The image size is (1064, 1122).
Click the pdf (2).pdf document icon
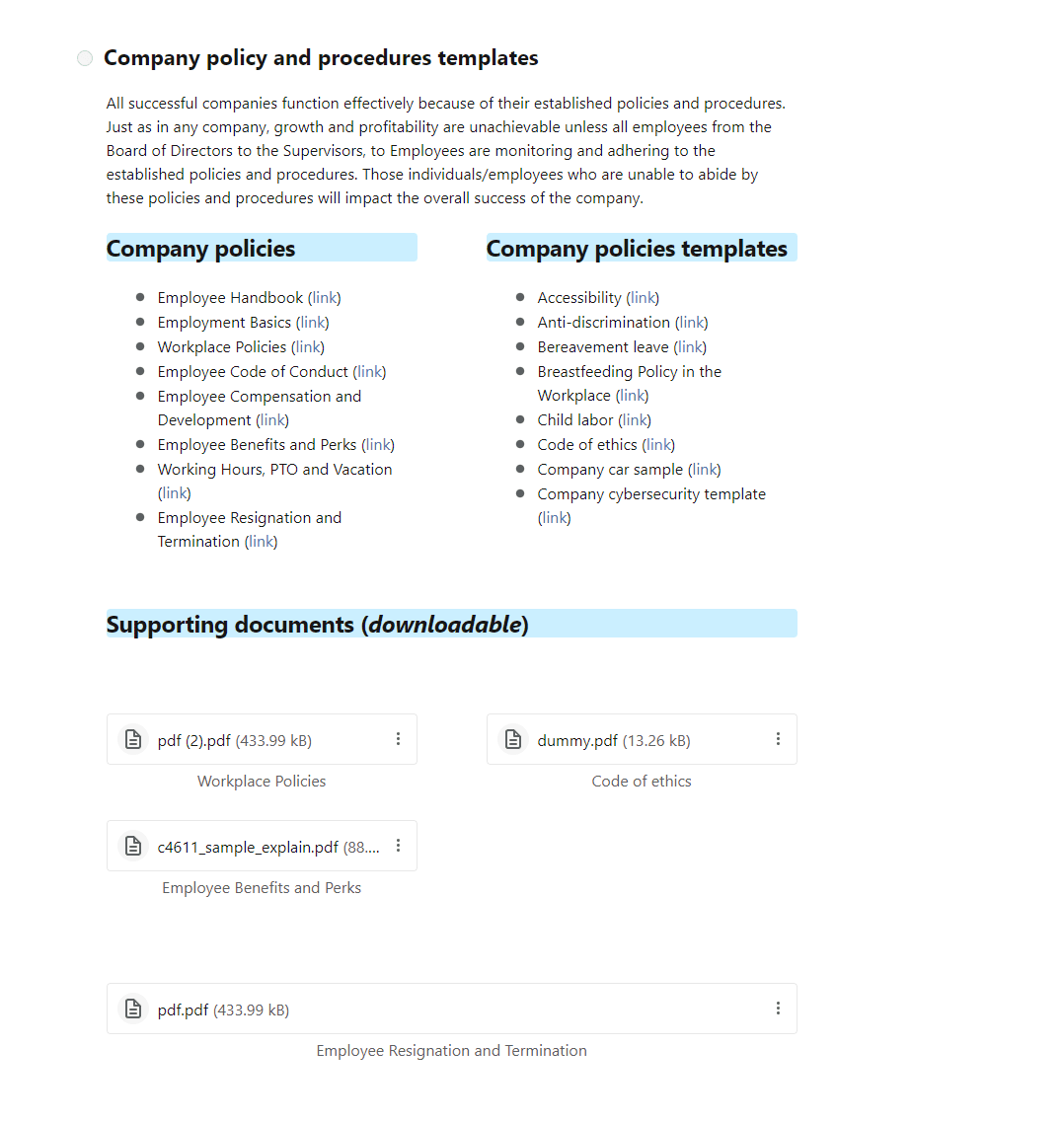tap(133, 739)
